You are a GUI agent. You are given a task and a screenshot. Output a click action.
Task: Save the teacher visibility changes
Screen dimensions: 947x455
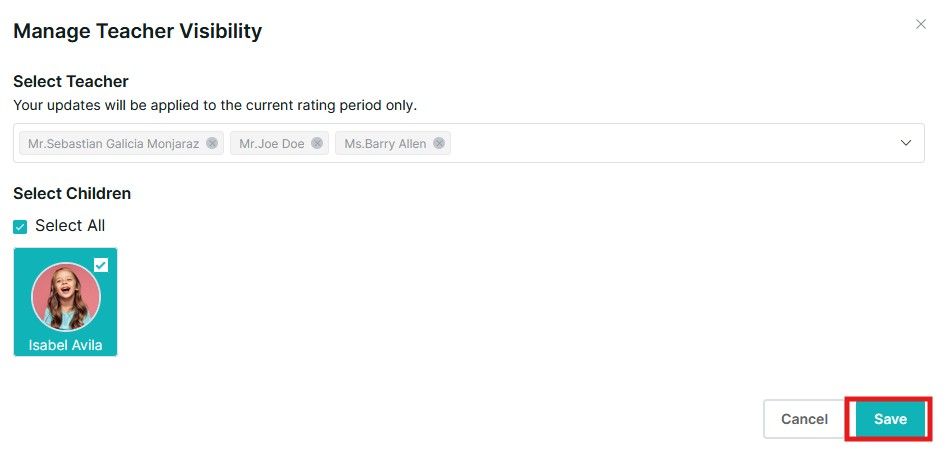[x=890, y=419]
